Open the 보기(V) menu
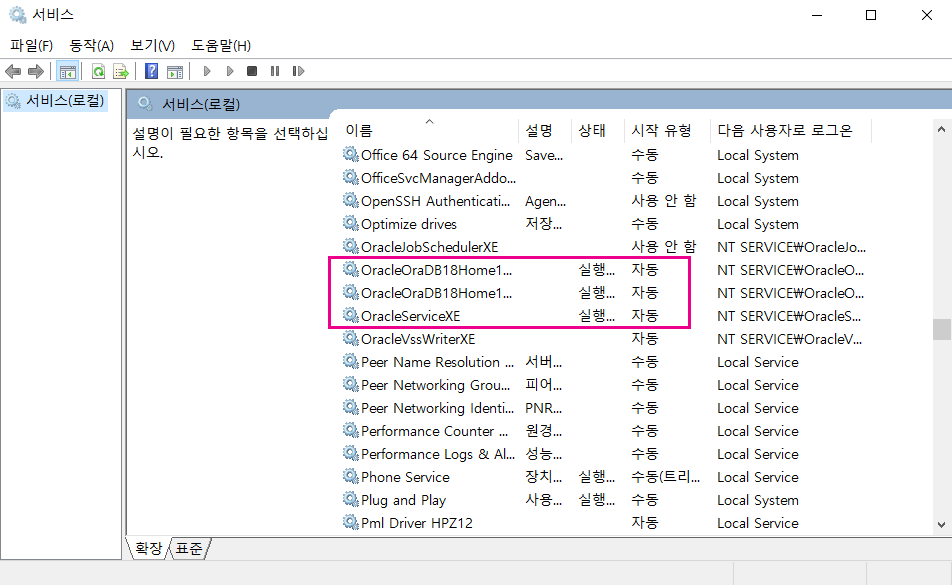This screenshot has height=585, width=952. coord(152,46)
